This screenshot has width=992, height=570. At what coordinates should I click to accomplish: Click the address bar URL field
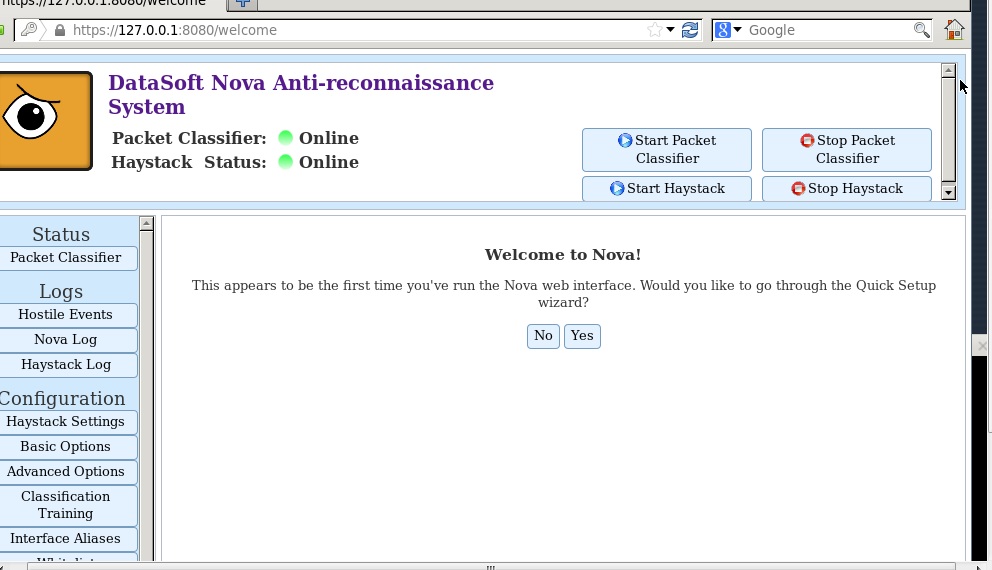point(350,30)
